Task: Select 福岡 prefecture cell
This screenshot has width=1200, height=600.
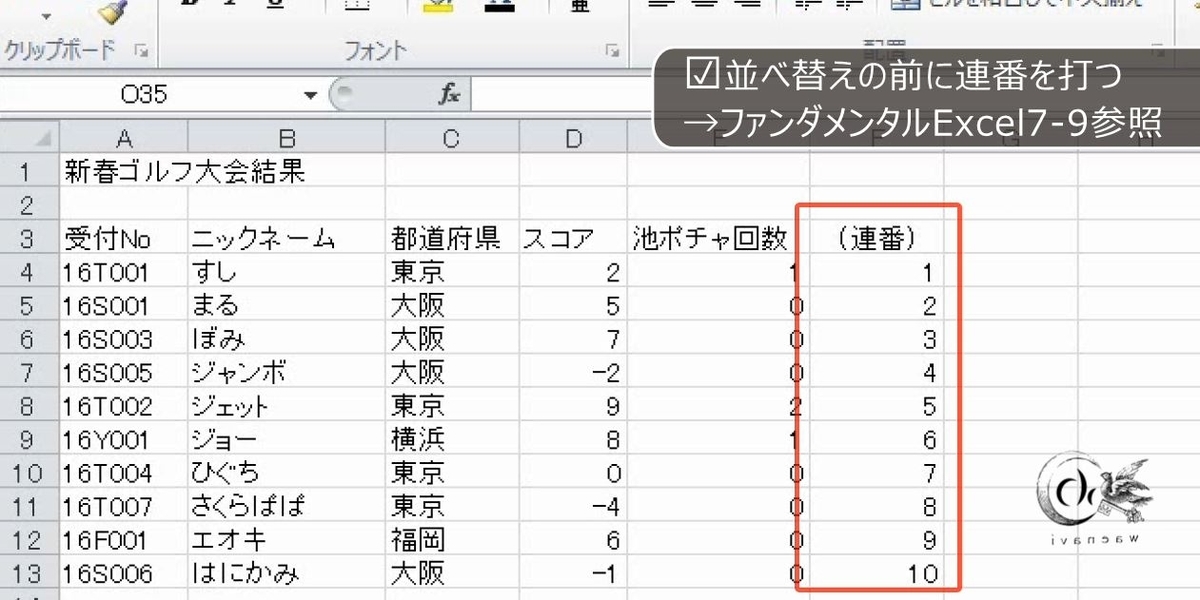Action: [451, 540]
